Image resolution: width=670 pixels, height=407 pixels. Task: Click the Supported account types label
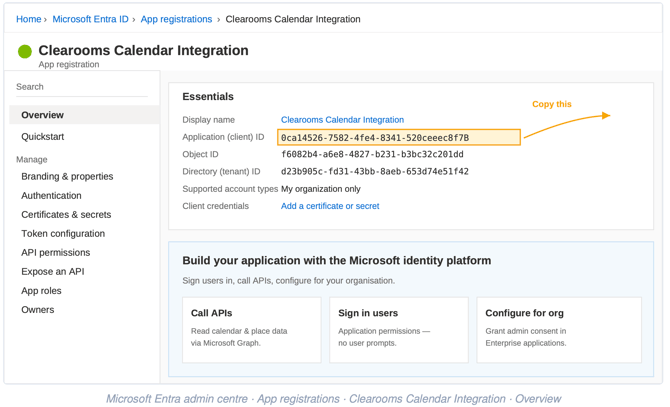tap(230, 189)
